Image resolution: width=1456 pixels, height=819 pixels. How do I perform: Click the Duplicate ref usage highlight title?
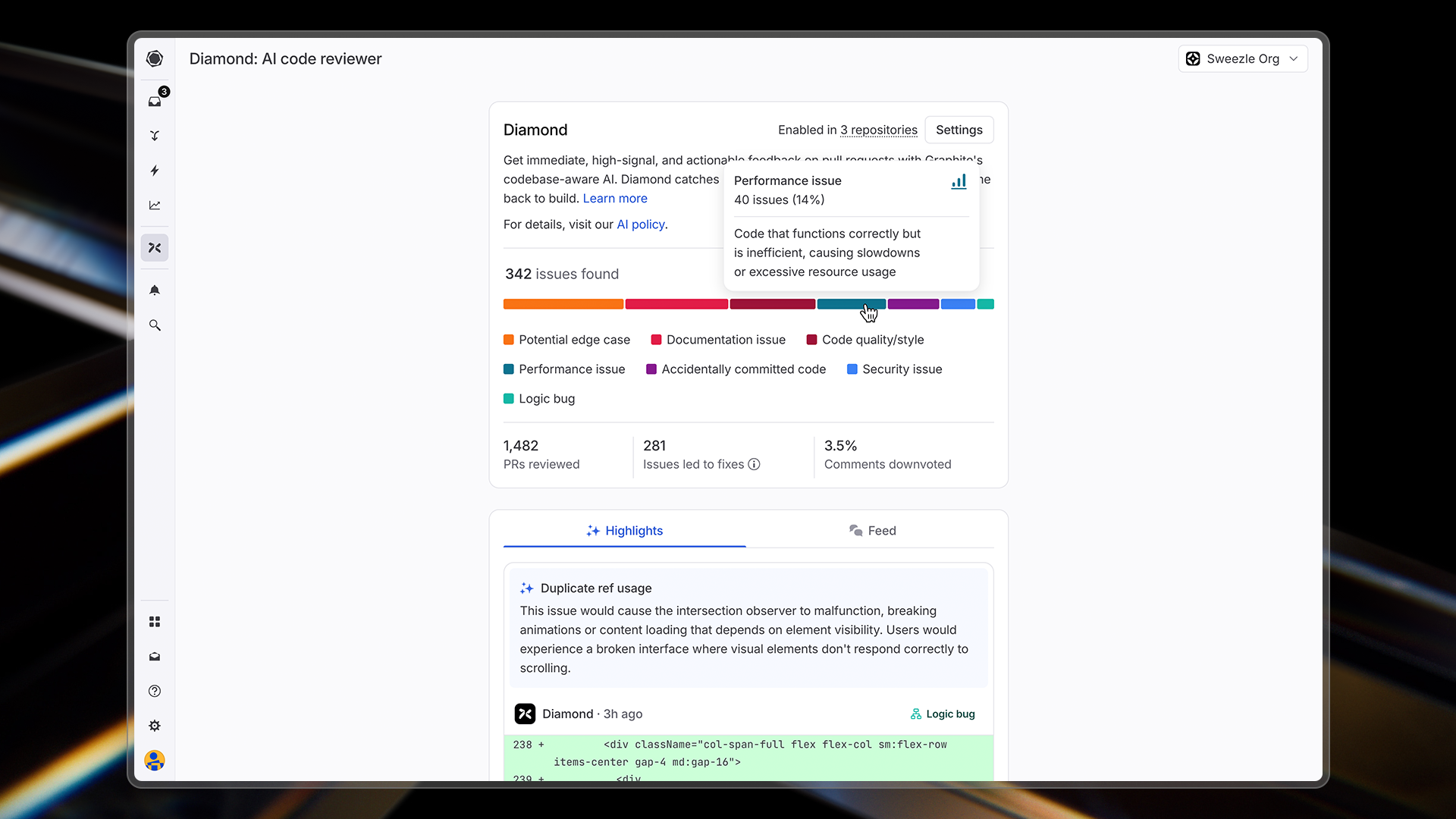[x=596, y=588]
